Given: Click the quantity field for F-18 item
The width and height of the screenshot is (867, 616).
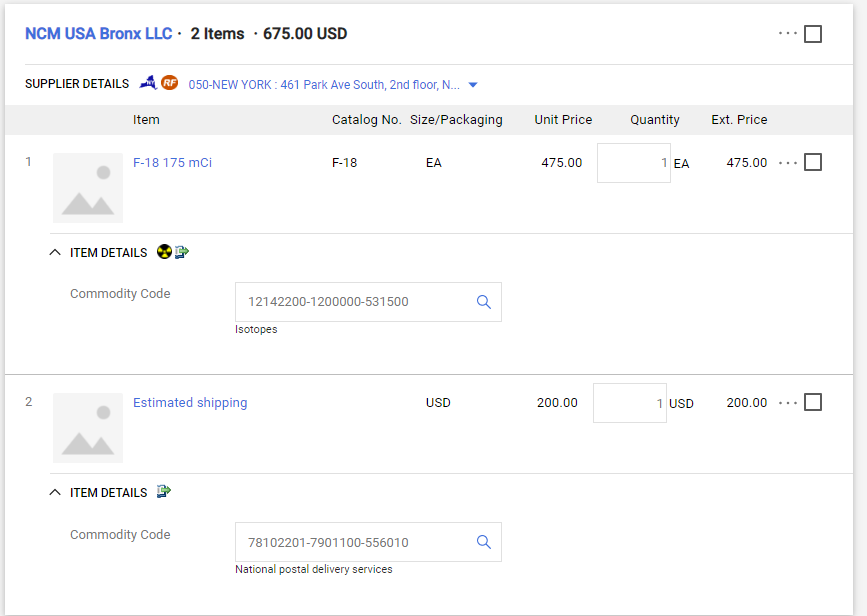Looking at the screenshot, I should (634, 163).
